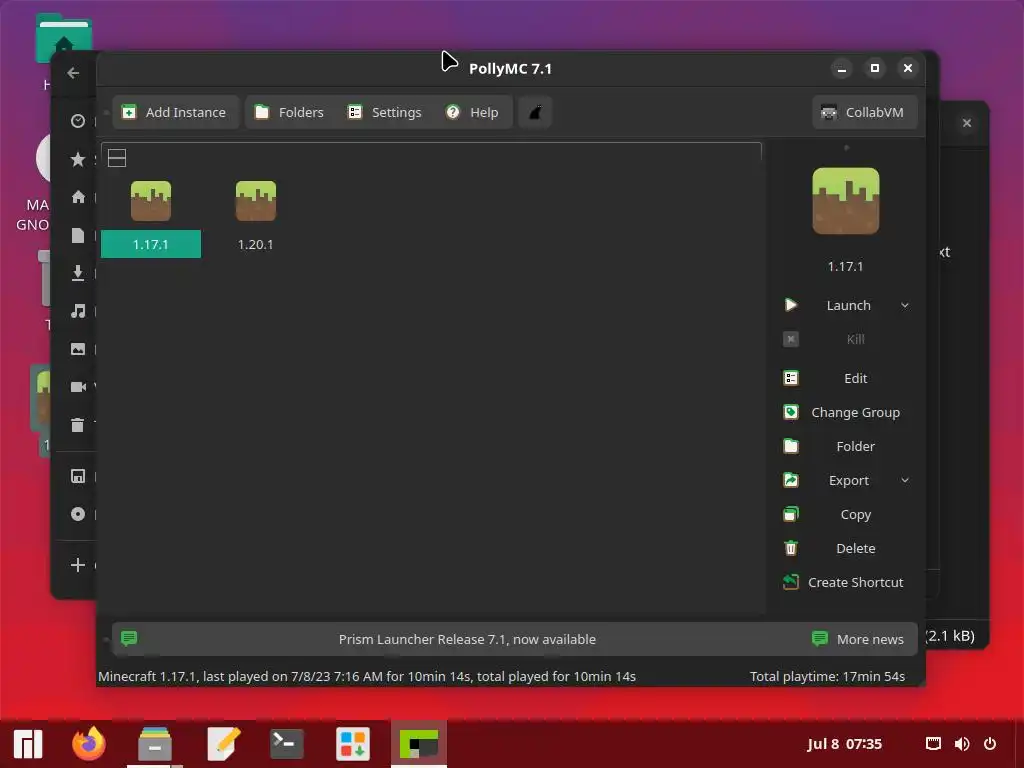Click the power icon in system tray
The height and width of the screenshot is (768, 1024).
pyautogui.click(x=990, y=744)
